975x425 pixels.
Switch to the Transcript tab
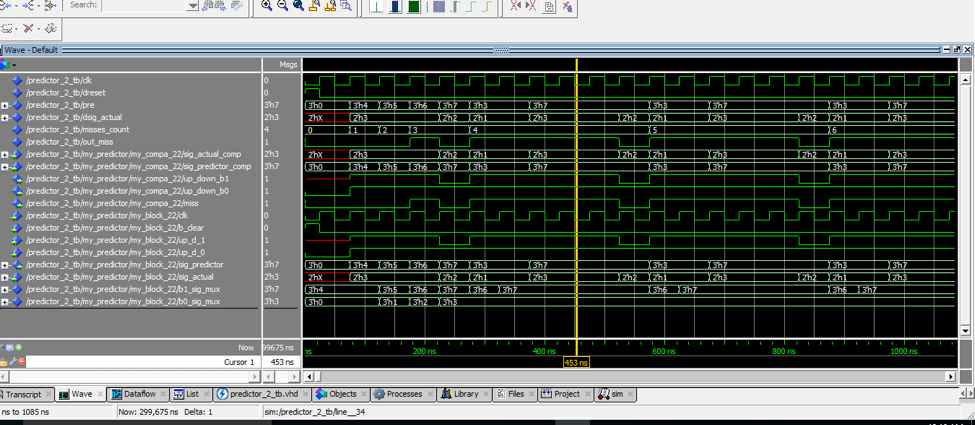pos(22,394)
